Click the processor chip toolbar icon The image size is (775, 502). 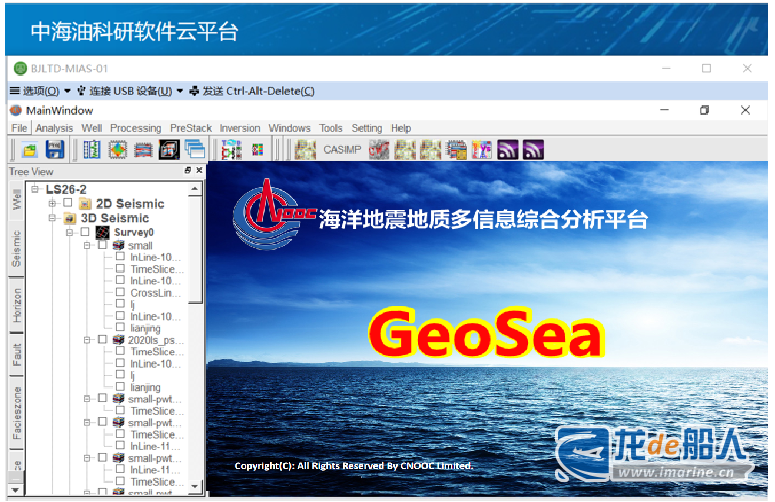click(456, 150)
